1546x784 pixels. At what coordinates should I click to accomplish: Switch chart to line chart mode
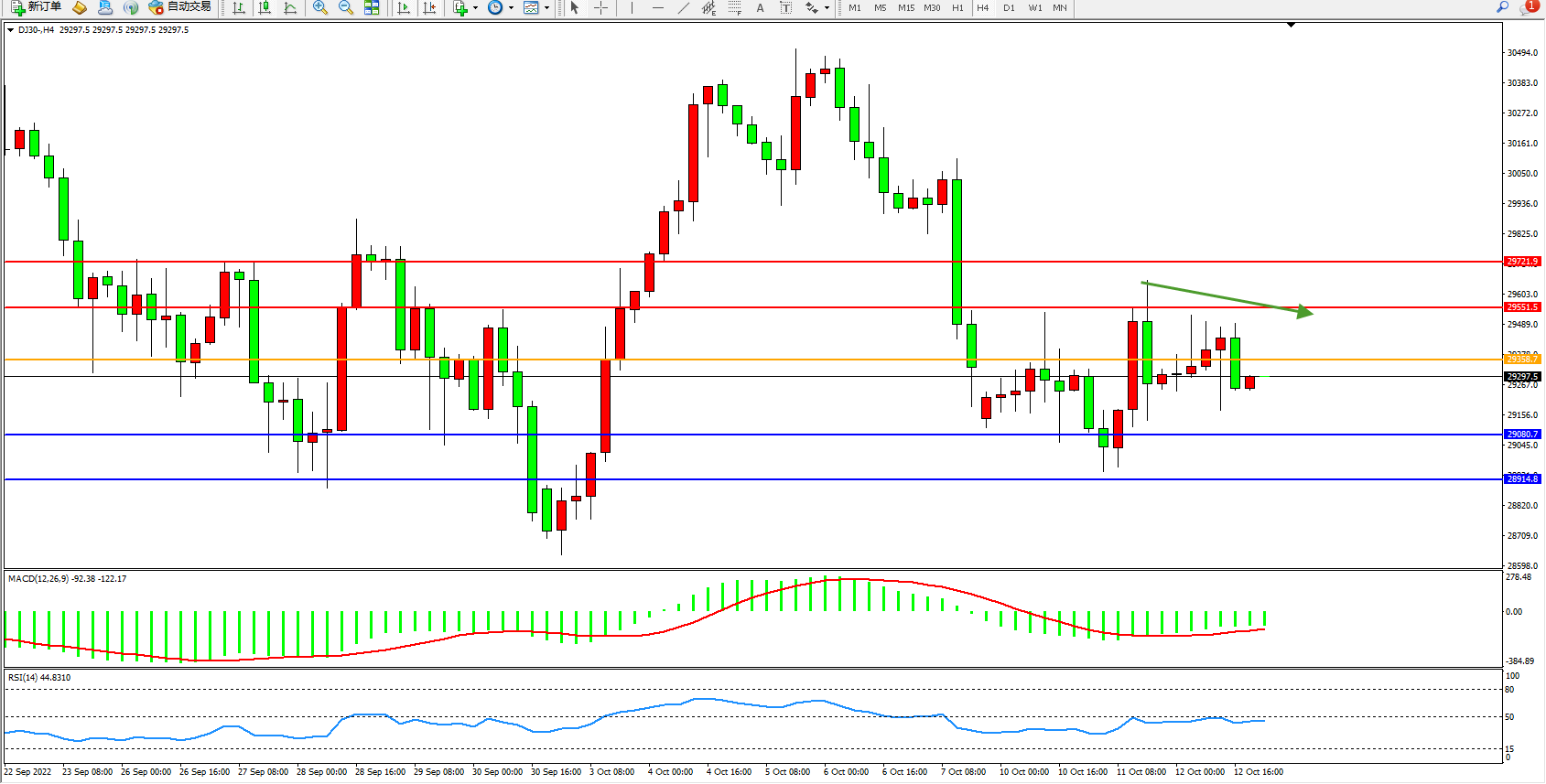pyautogui.click(x=290, y=7)
